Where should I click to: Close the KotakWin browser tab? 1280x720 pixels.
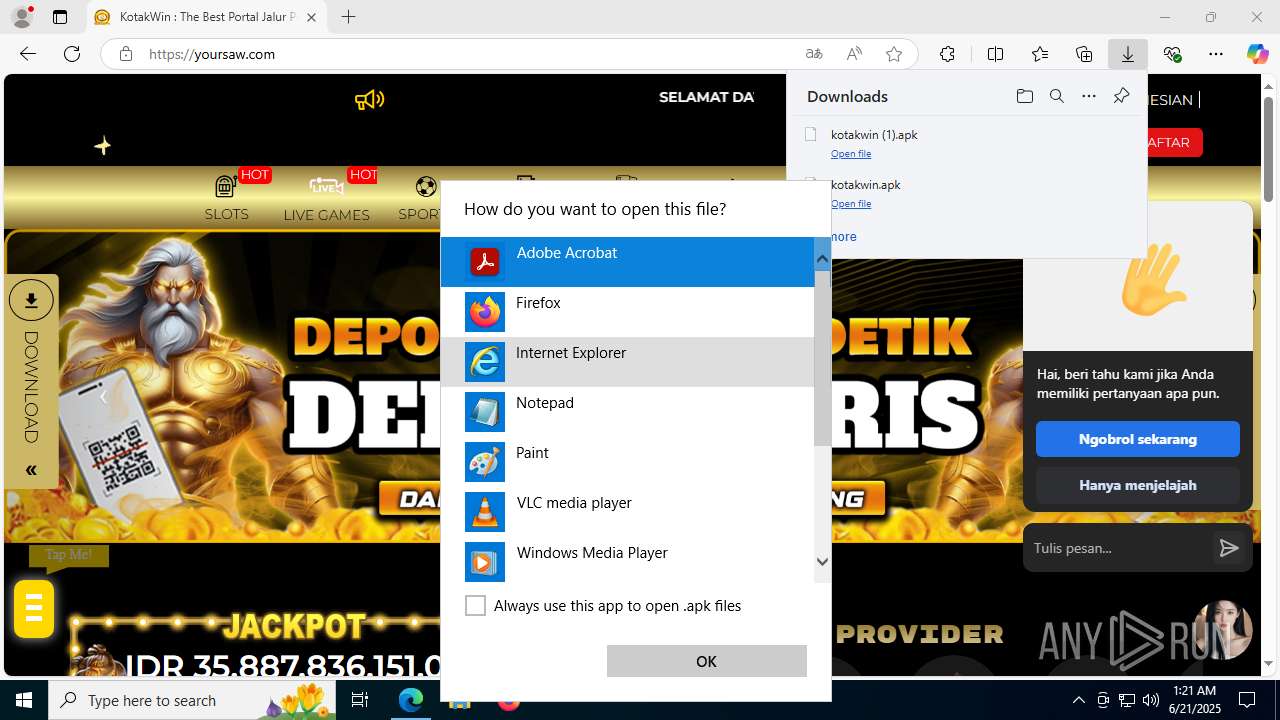pos(311,17)
